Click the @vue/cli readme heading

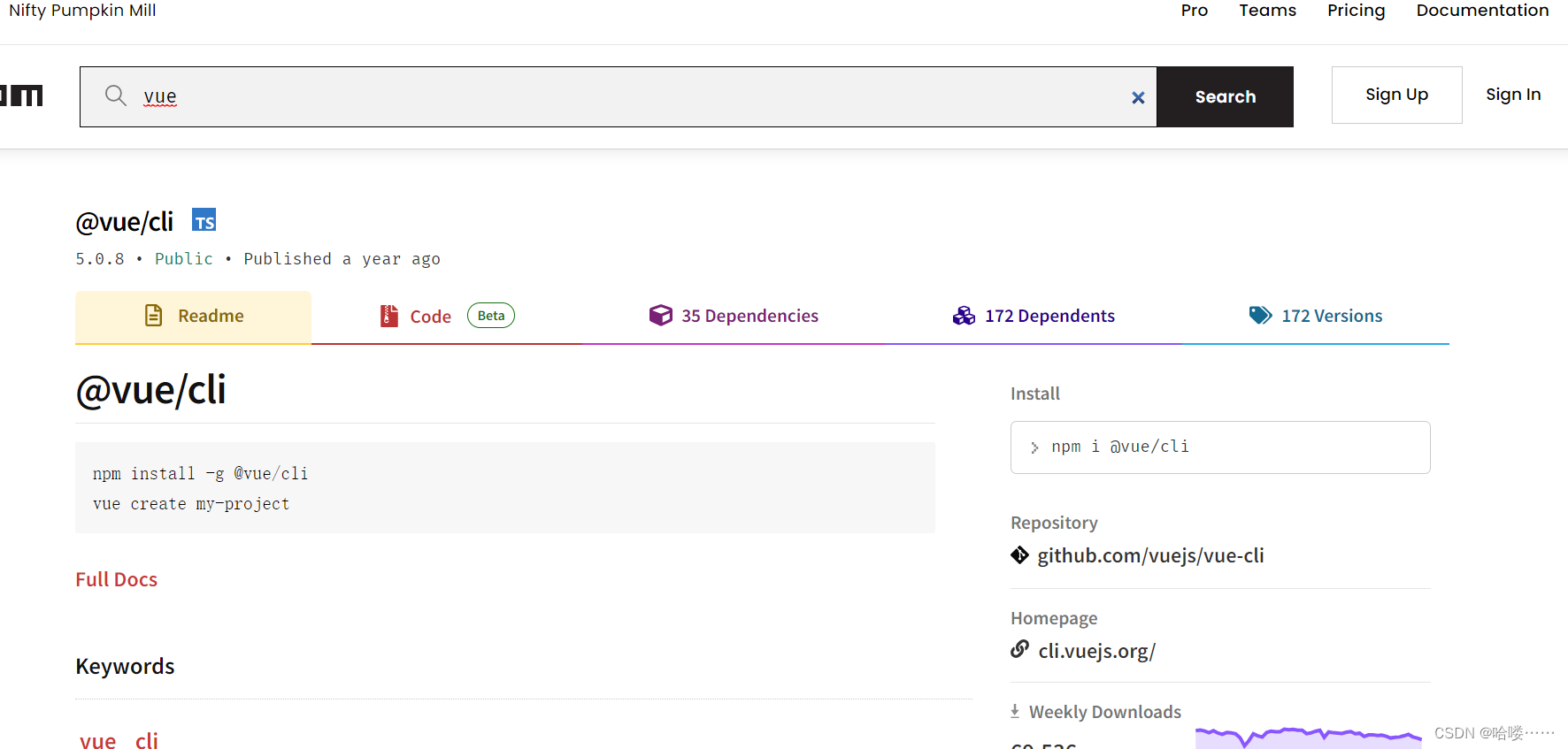click(151, 390)
